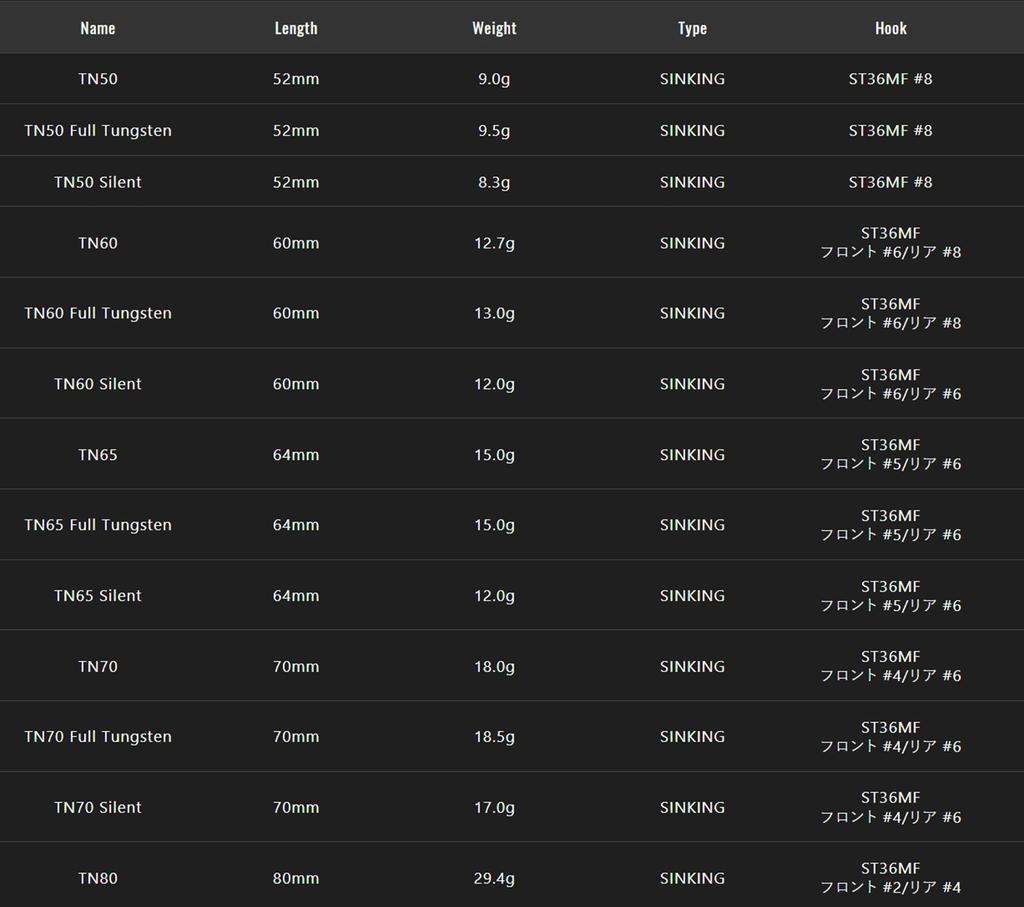
Task: Click the Length column header
Action: [296, 28]
